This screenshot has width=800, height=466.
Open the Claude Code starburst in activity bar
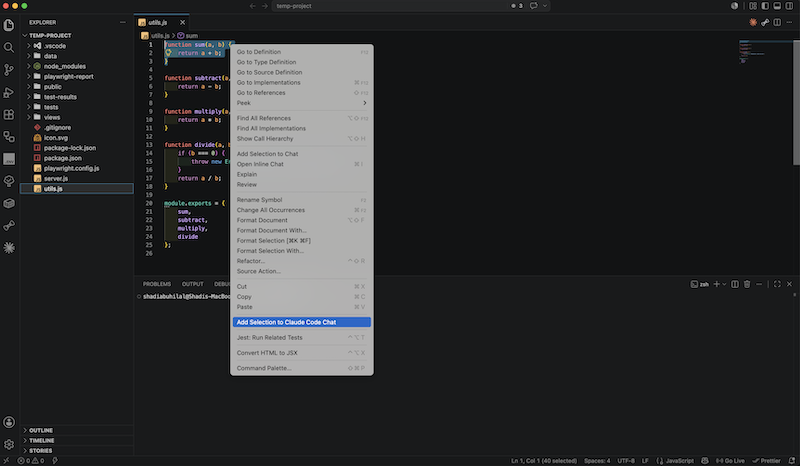[9, 248]
